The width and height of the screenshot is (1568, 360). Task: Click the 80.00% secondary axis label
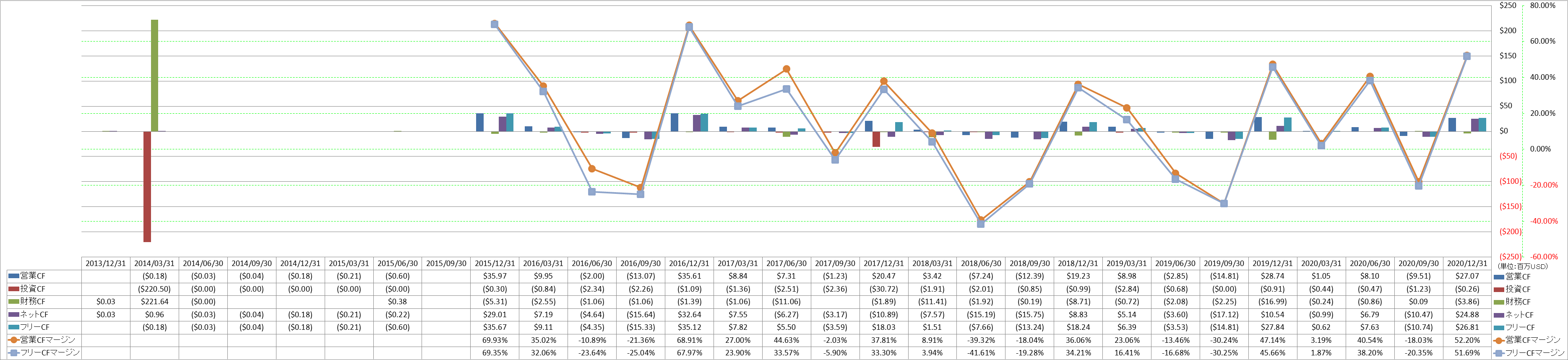click(x=1542, y=5)
